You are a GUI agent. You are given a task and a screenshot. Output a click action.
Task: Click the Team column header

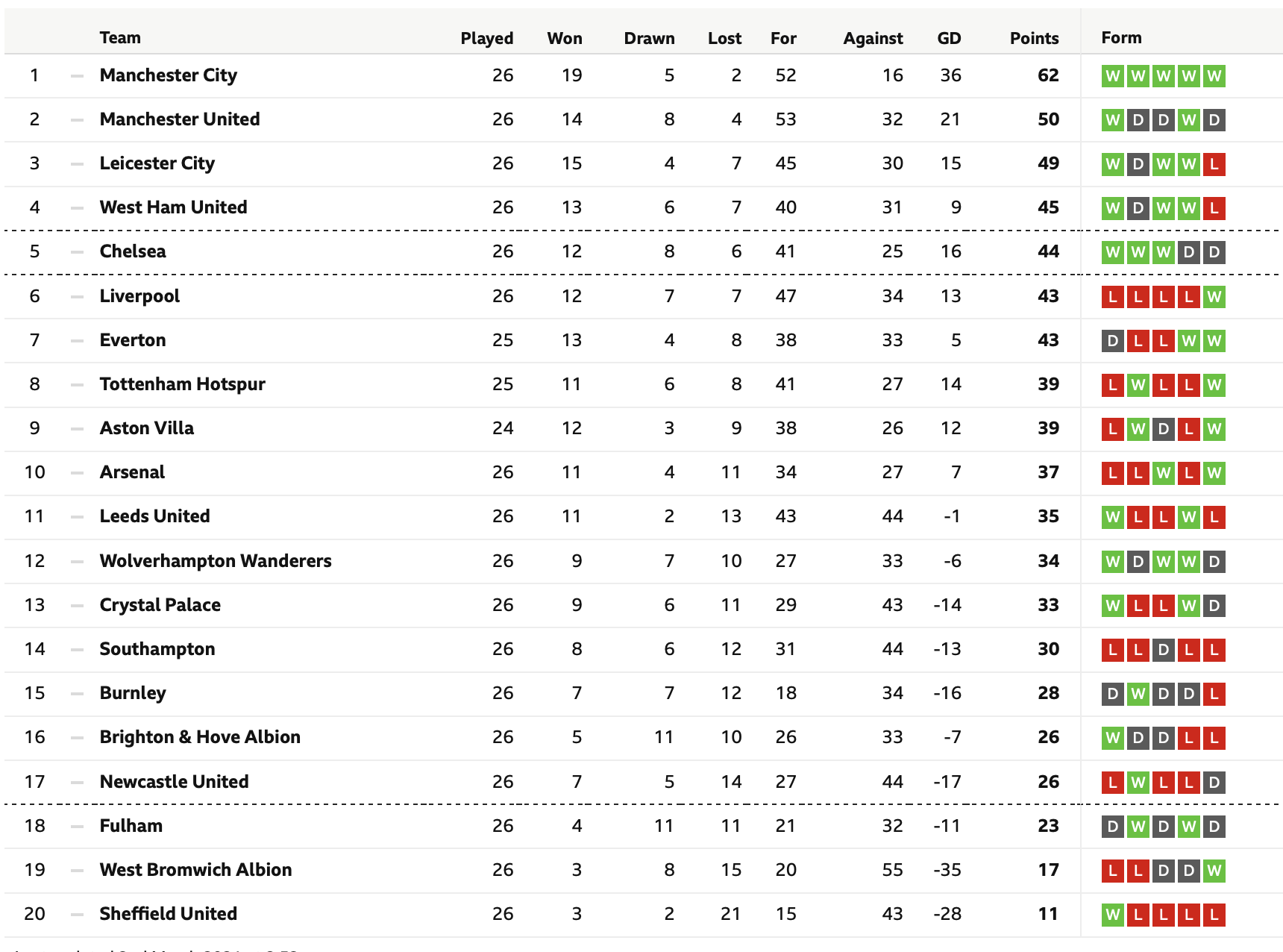coord(120,38)
